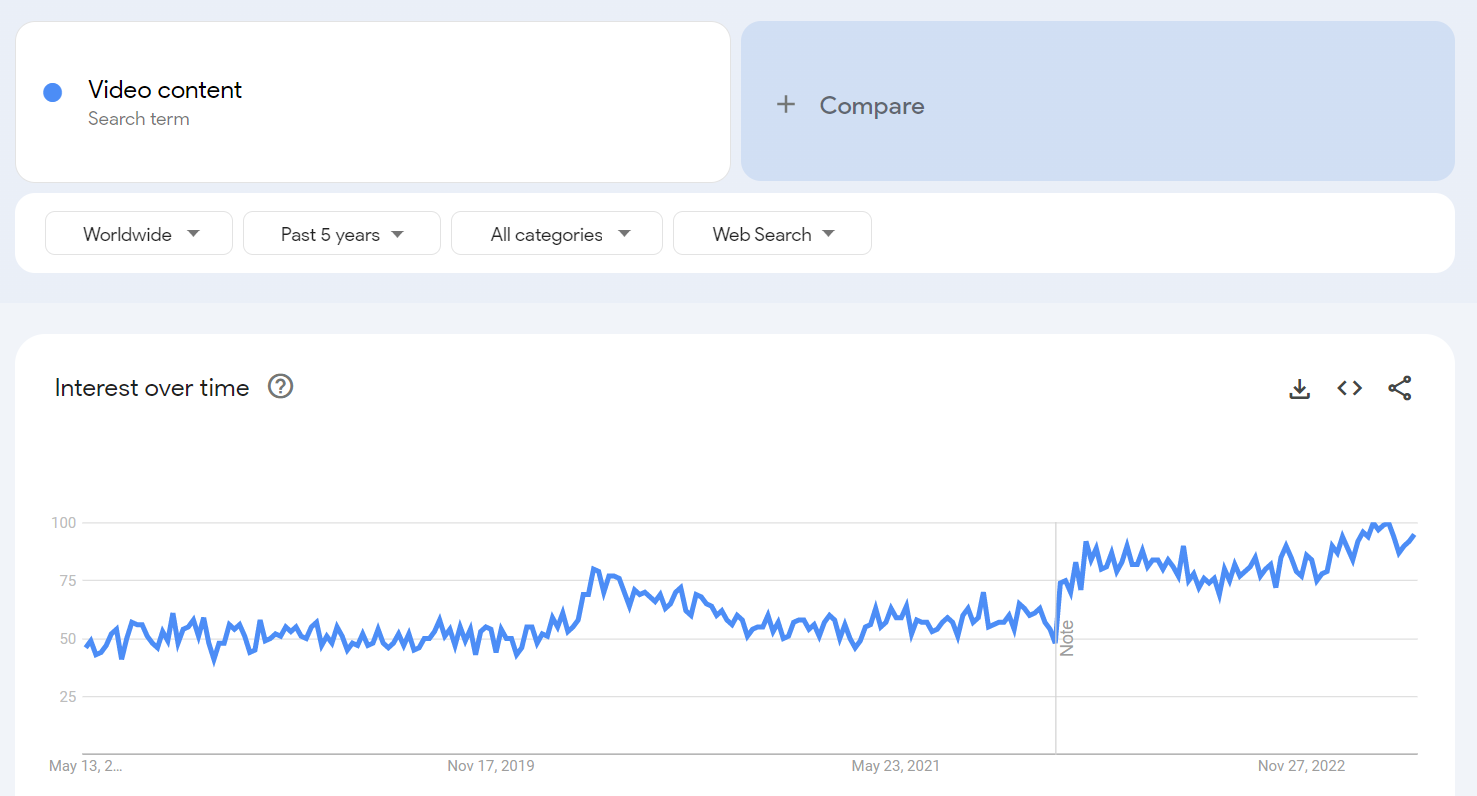Click the Nov 17, 2019 axis label

pos(491,766)
